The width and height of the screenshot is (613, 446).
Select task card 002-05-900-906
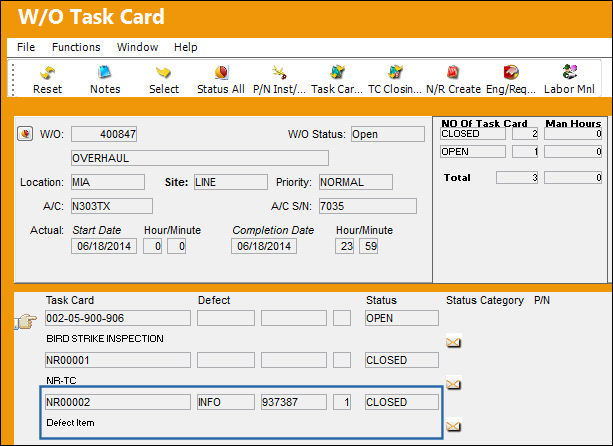click(x=118, y=318)
